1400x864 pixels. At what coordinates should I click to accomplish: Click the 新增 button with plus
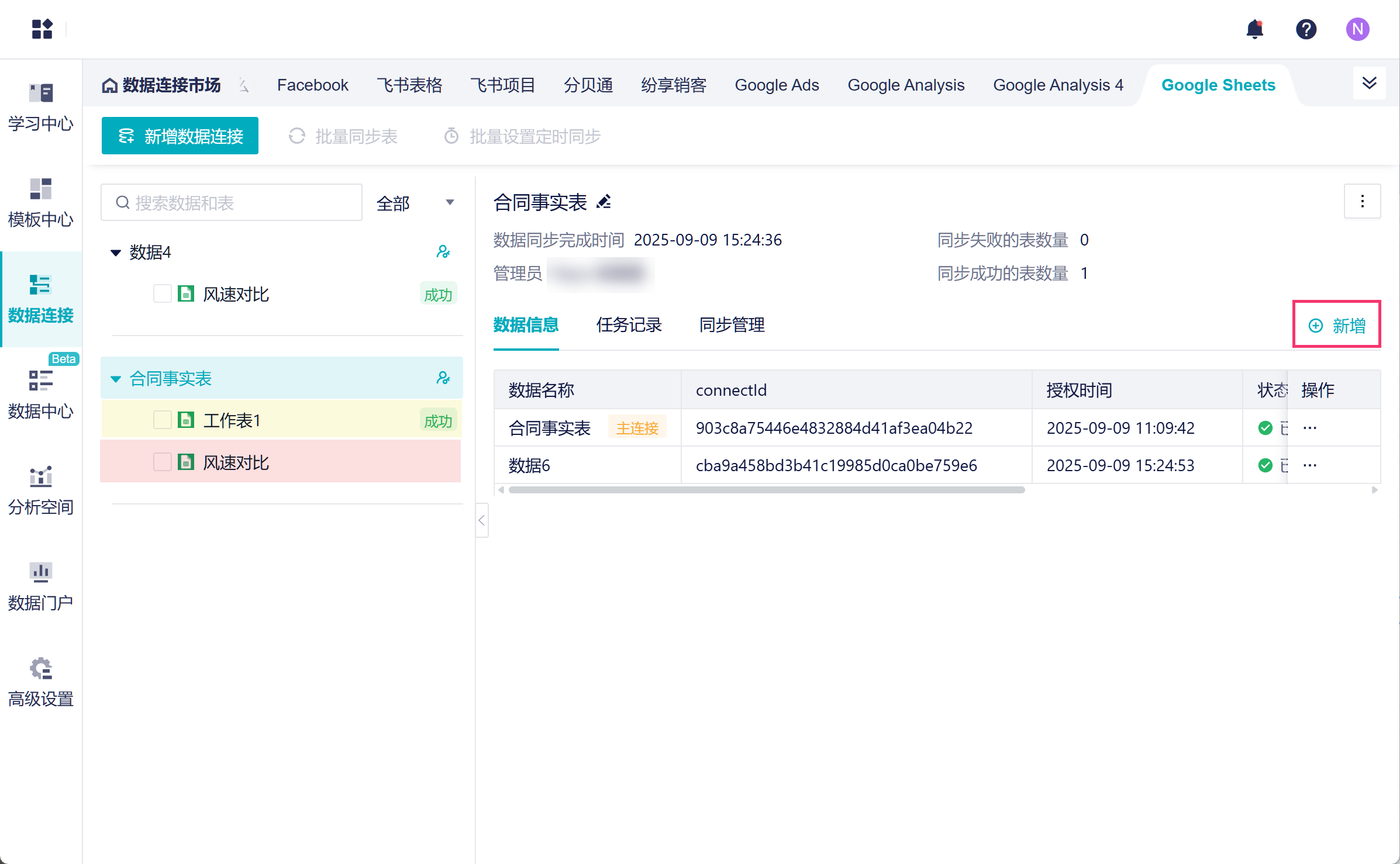pyautogui.click(x=1337, y=325)
